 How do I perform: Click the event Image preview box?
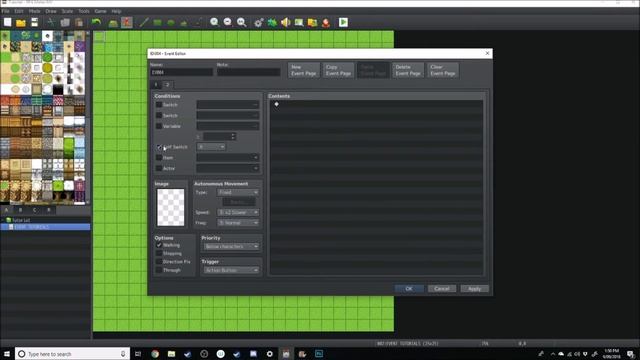coord(171,207)
